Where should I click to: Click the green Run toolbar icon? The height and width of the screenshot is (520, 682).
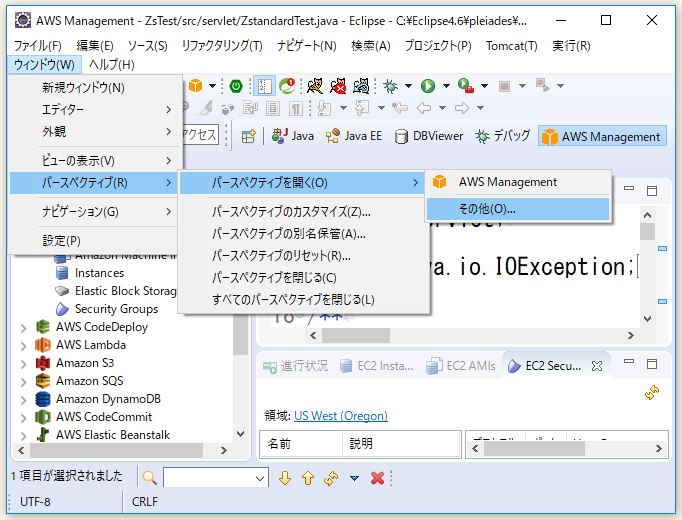pos(428,86)
